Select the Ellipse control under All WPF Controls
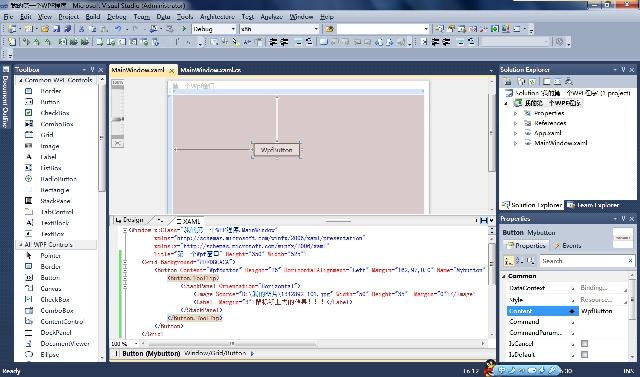Viewport: 640px width, 377px height. pos(49,355)
